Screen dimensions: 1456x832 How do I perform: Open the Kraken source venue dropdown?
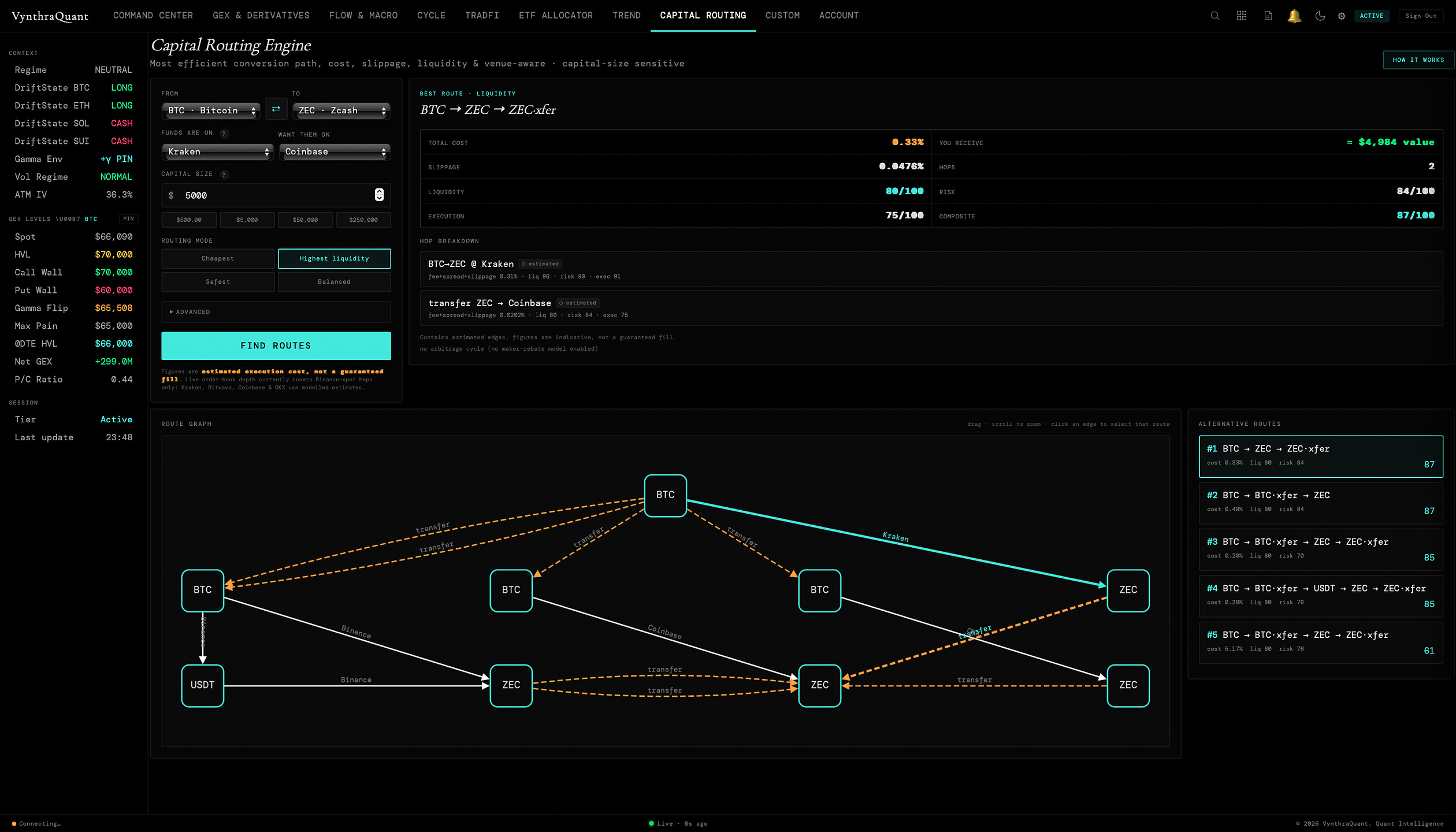(x=217, y=151)
